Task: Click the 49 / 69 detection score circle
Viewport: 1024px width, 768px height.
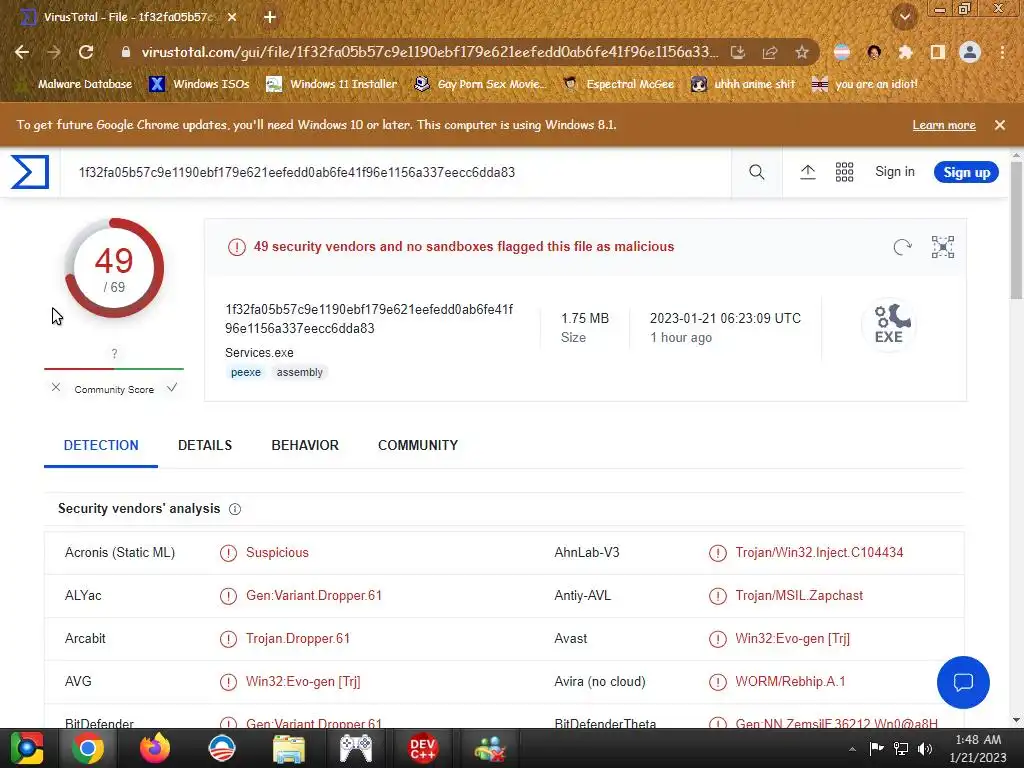Action: (x=114, y=268)
